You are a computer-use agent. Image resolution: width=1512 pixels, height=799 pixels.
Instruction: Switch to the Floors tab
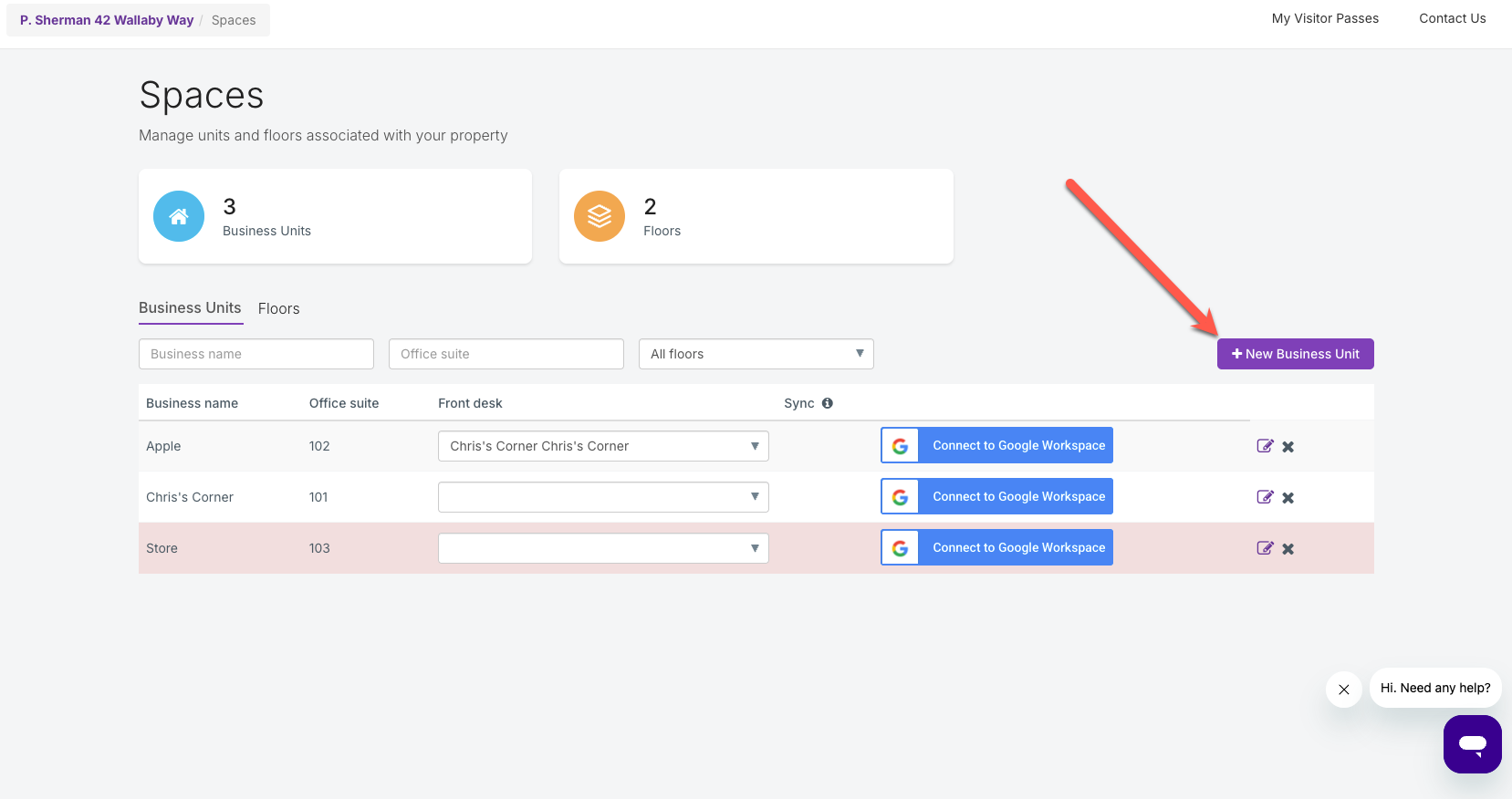click(278, 309)
